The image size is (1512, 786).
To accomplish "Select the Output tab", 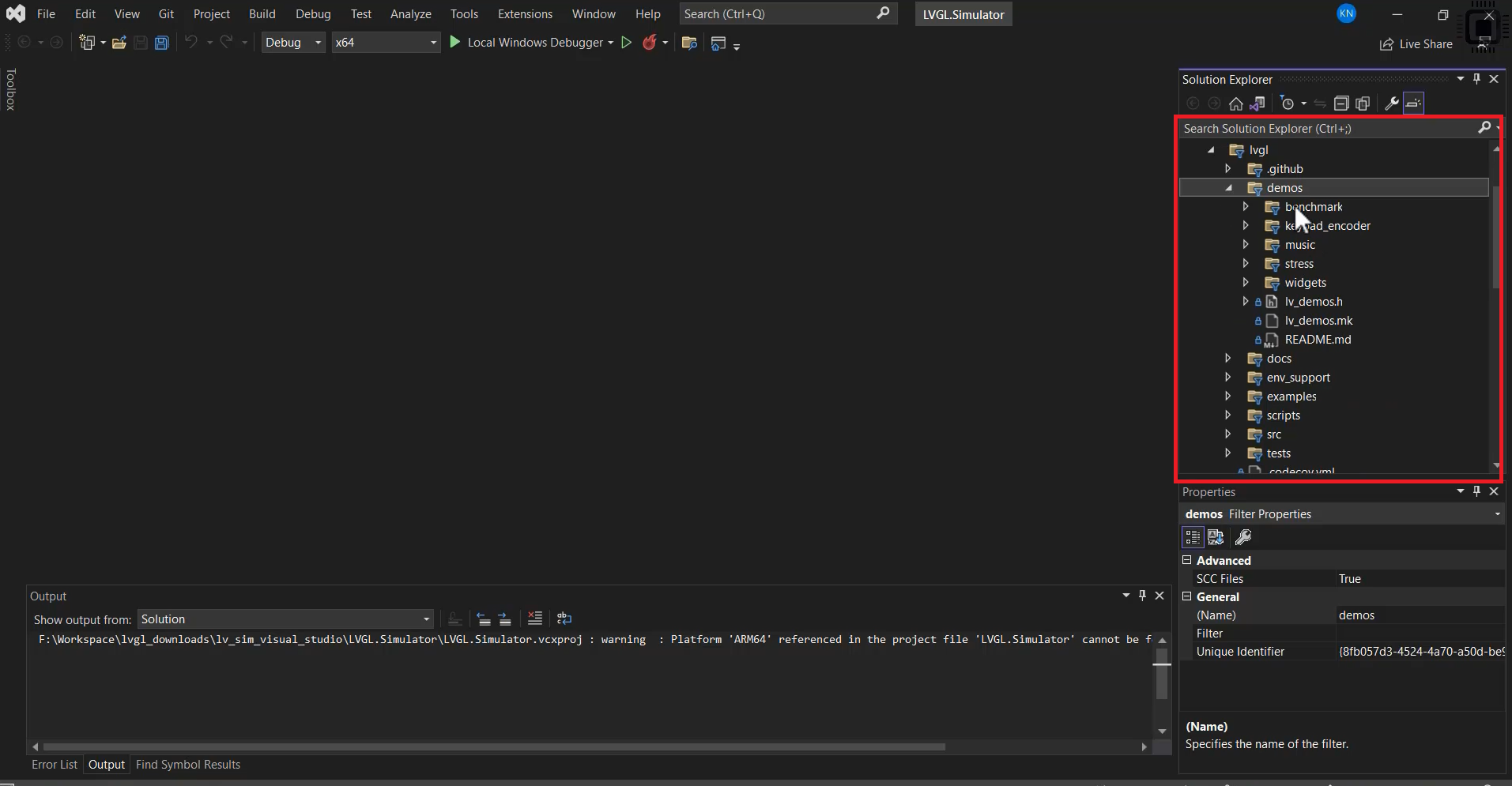I will point(107,765).
